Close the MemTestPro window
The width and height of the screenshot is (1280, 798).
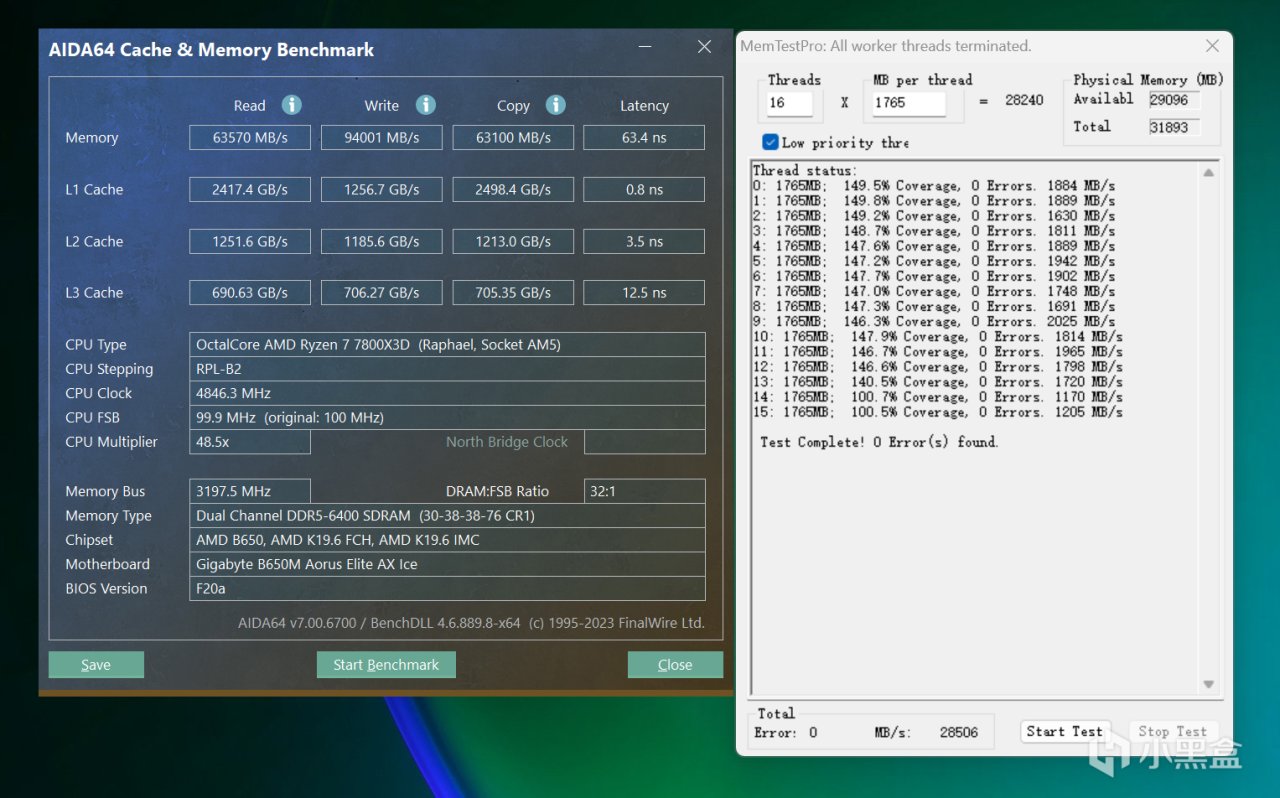click(x=1212, y=46)
